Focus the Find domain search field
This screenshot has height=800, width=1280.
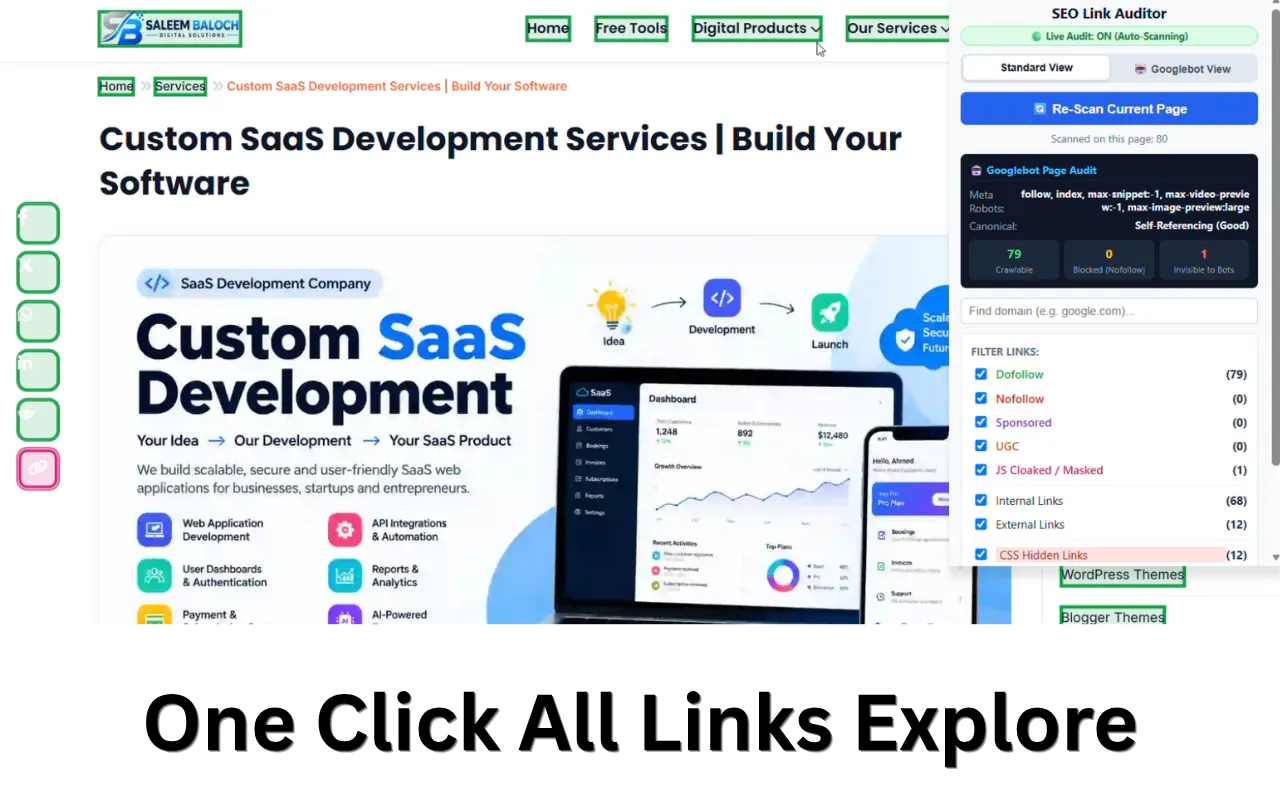[1109, 311]
